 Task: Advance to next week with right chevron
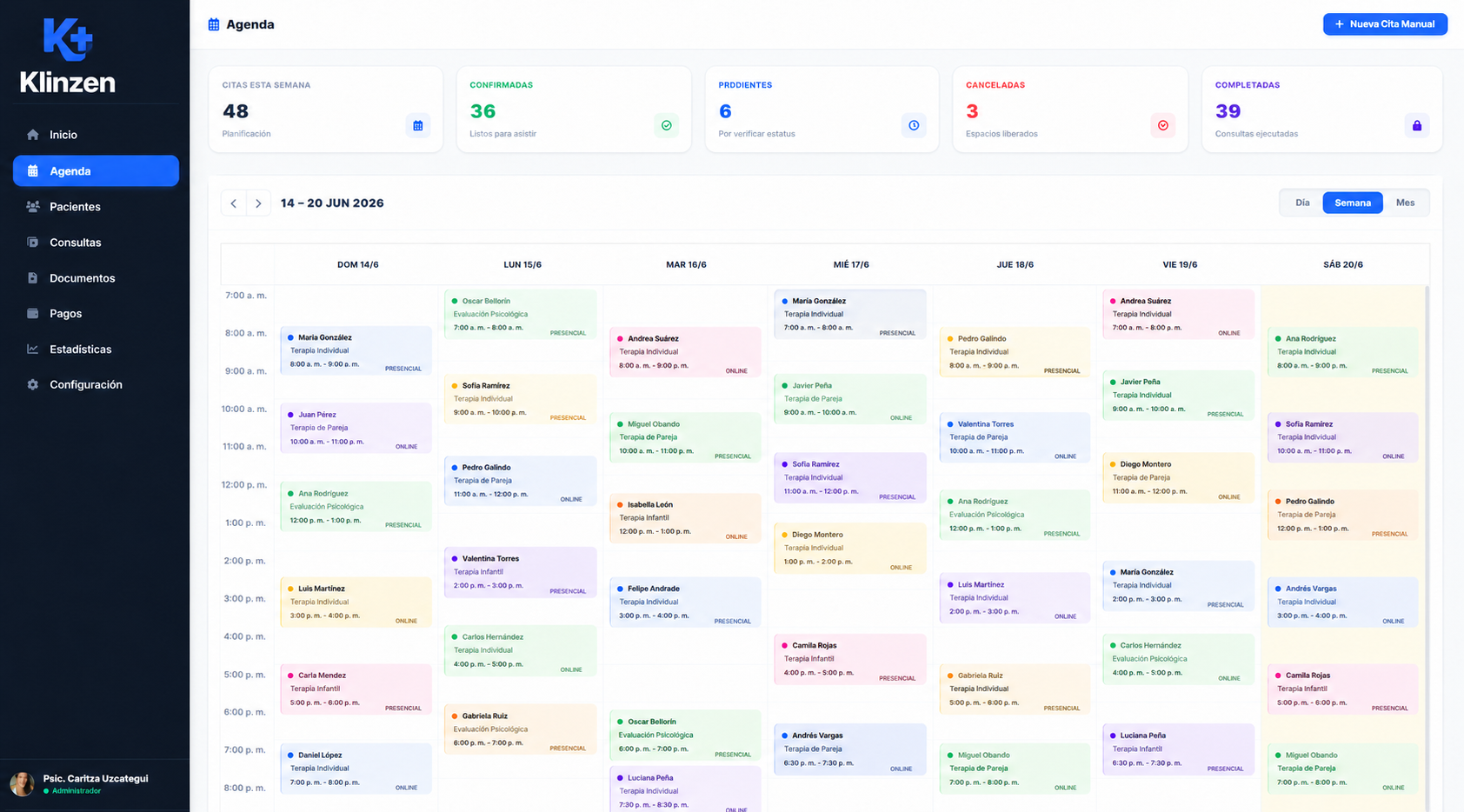pos(258,203)
